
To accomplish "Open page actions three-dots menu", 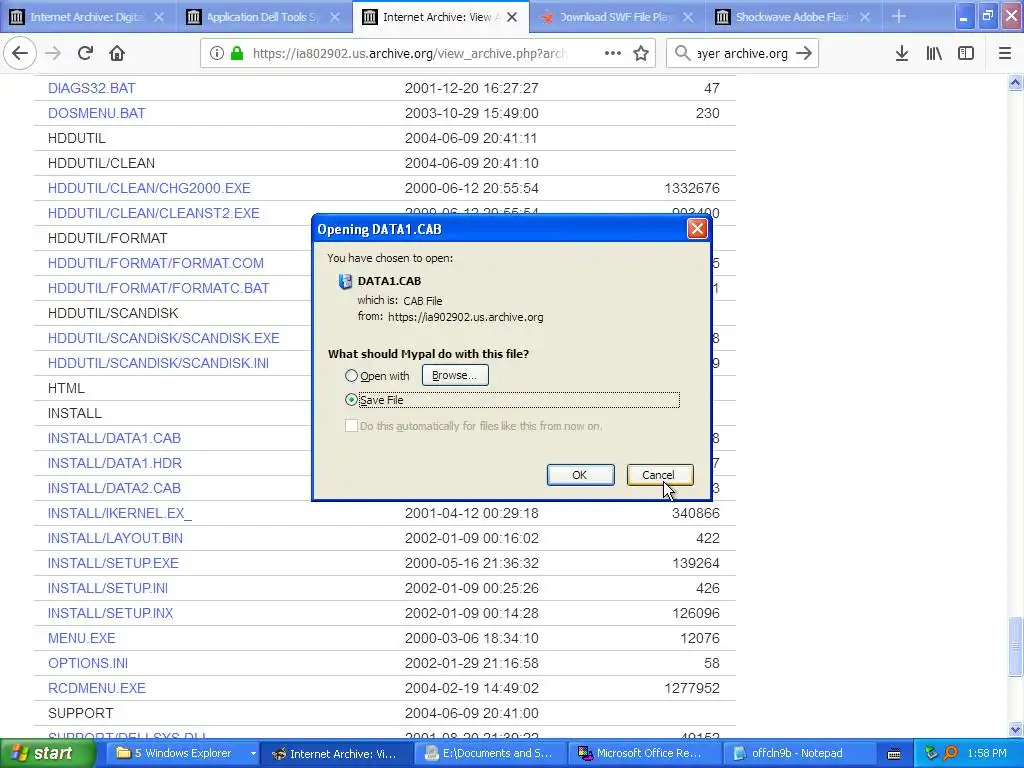I will point(613,54).
